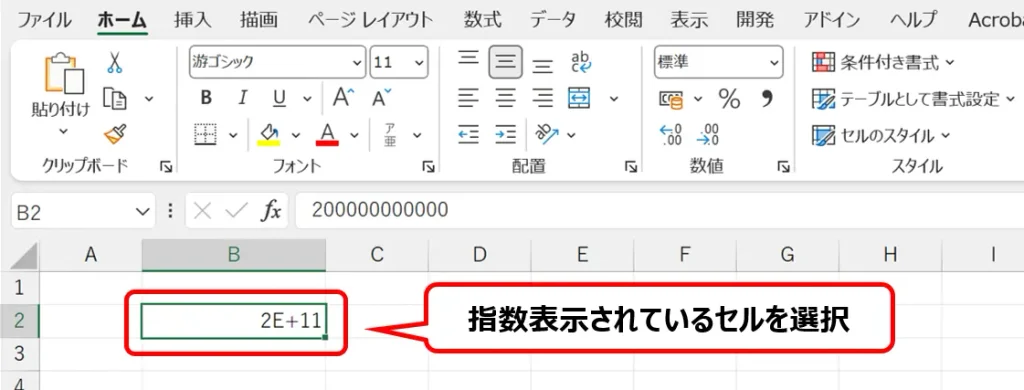The height and width of the screenshot is (390, 1024).
Task: Increase indent icon
Action: click(x=505, y=135)
